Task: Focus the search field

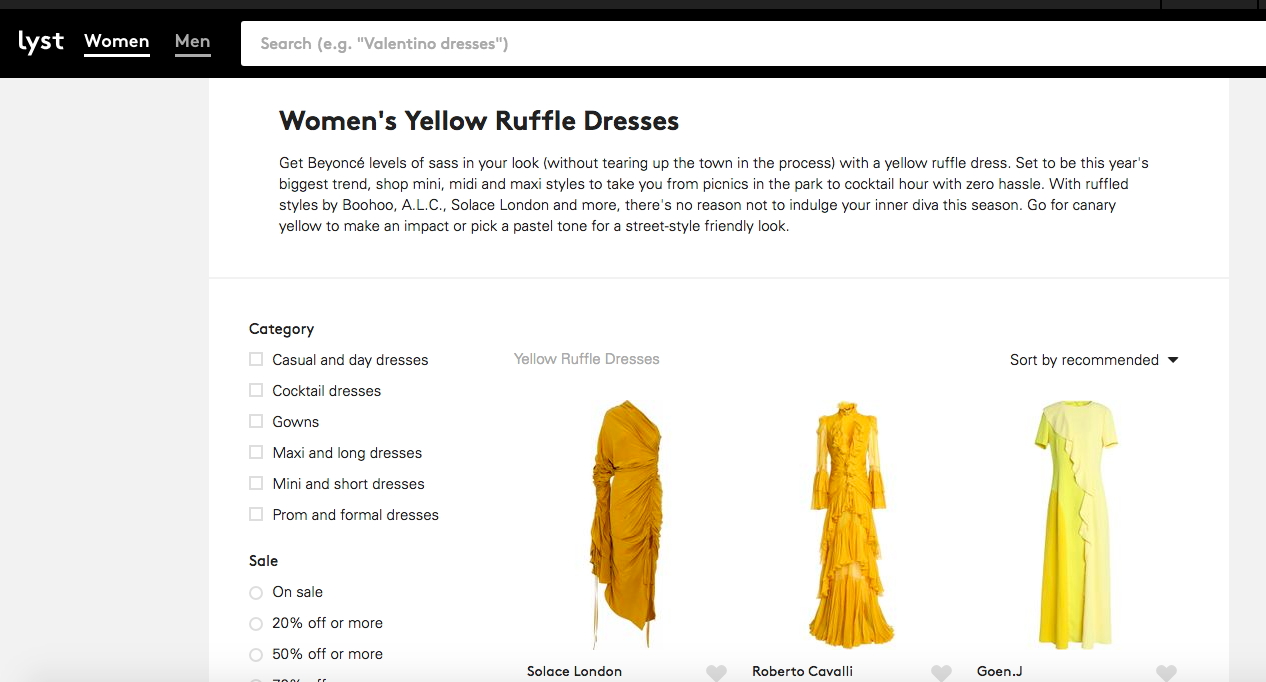Action: 753,44
